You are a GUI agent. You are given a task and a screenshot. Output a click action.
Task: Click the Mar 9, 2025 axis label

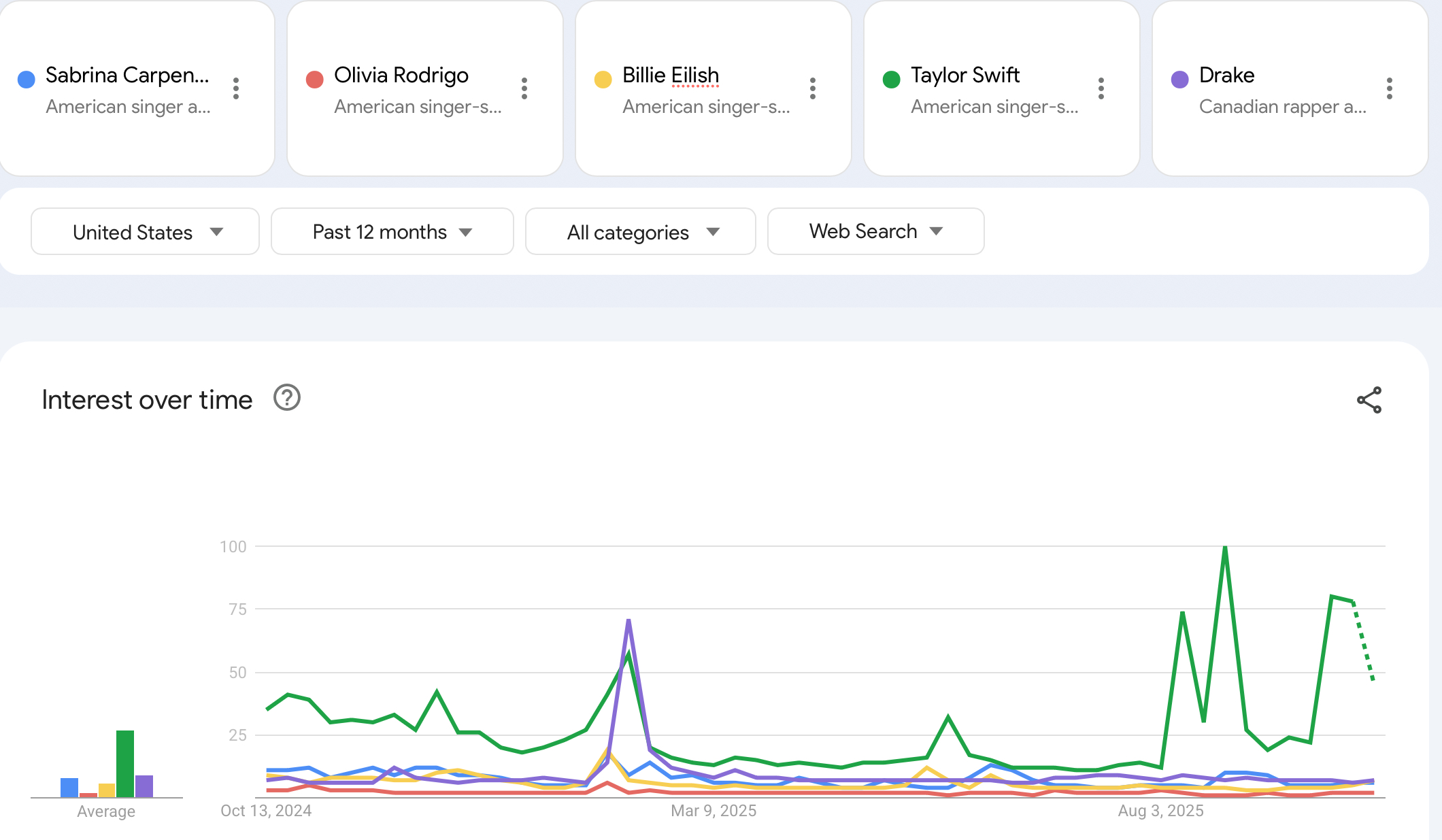point(714,811)
